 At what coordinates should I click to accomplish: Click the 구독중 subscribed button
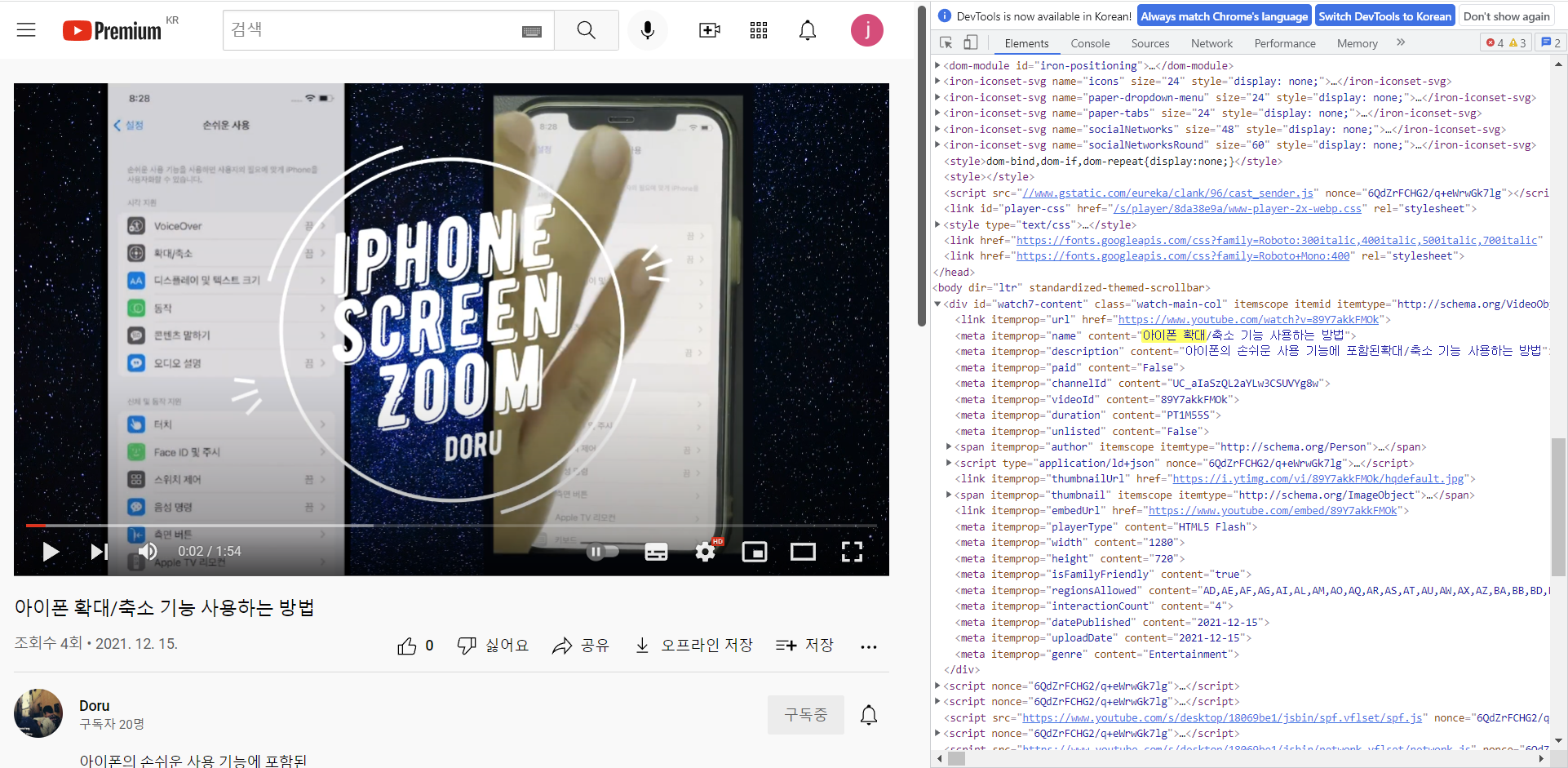tap(806, 715)
